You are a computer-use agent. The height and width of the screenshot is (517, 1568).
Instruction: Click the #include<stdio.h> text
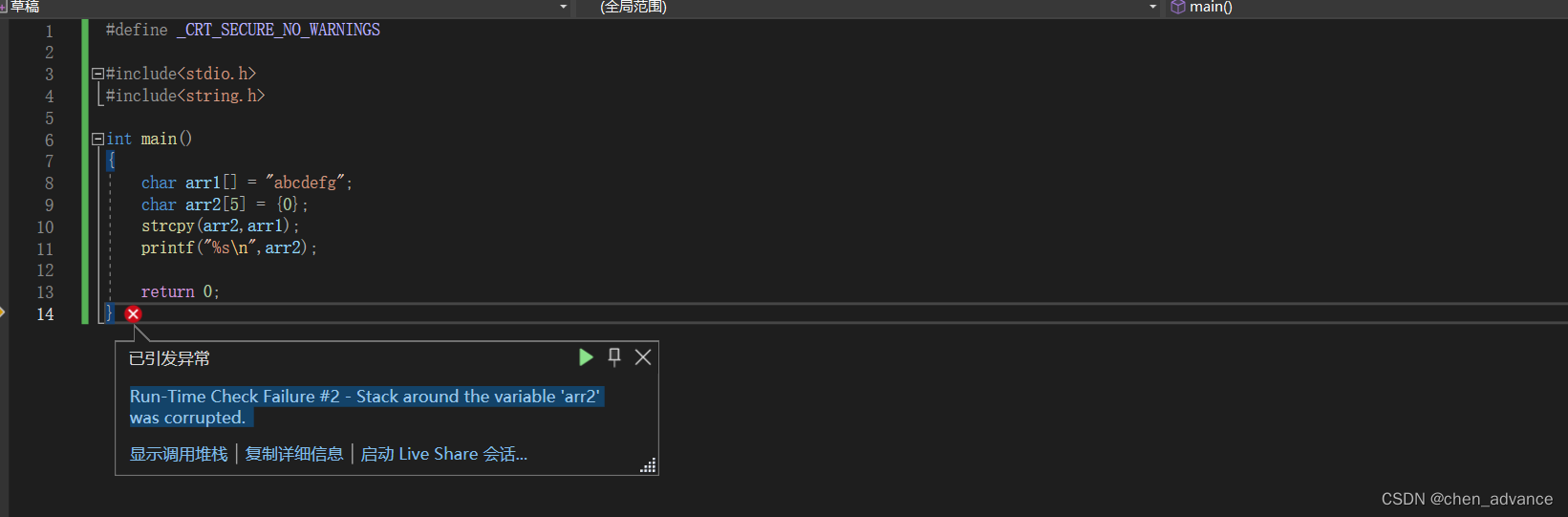click(x=181, y=74)
